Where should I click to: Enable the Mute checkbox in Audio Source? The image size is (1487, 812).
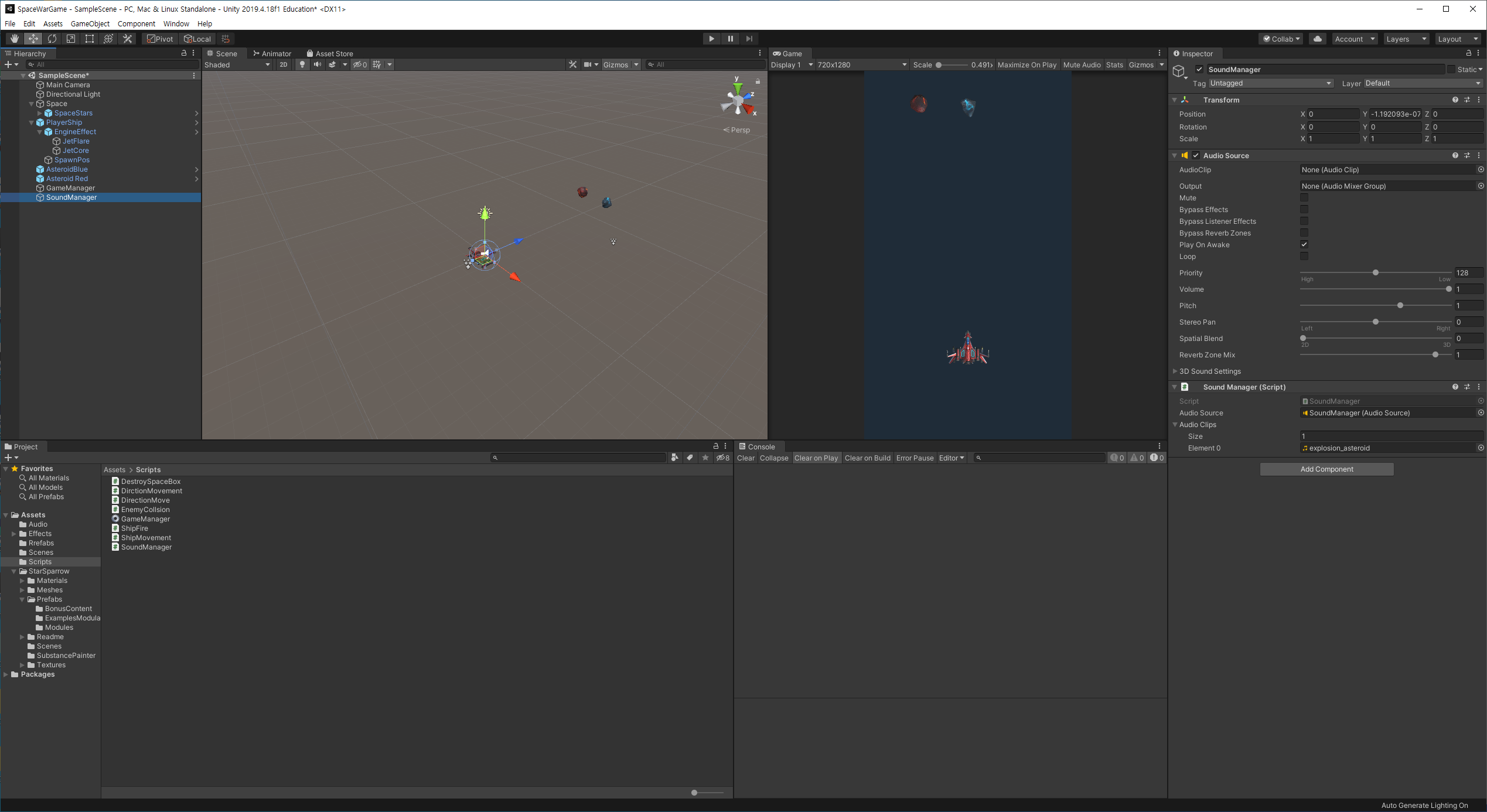coord(1304,198)
